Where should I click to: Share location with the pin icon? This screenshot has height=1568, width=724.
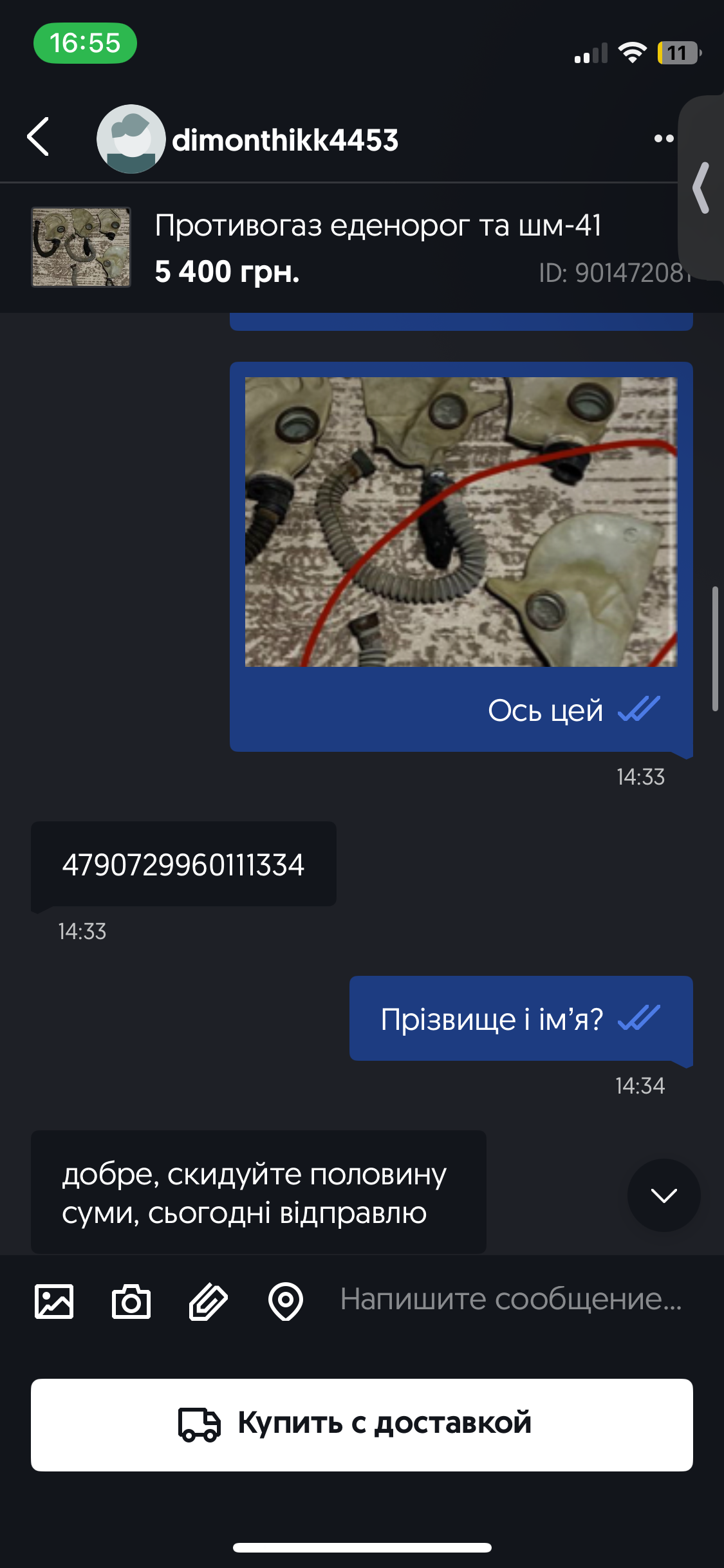pyautogui.click(x=286, y=1302)
